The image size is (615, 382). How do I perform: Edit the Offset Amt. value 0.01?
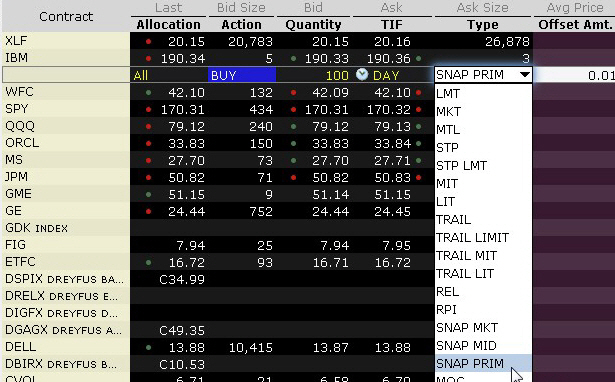coord(574,75)
